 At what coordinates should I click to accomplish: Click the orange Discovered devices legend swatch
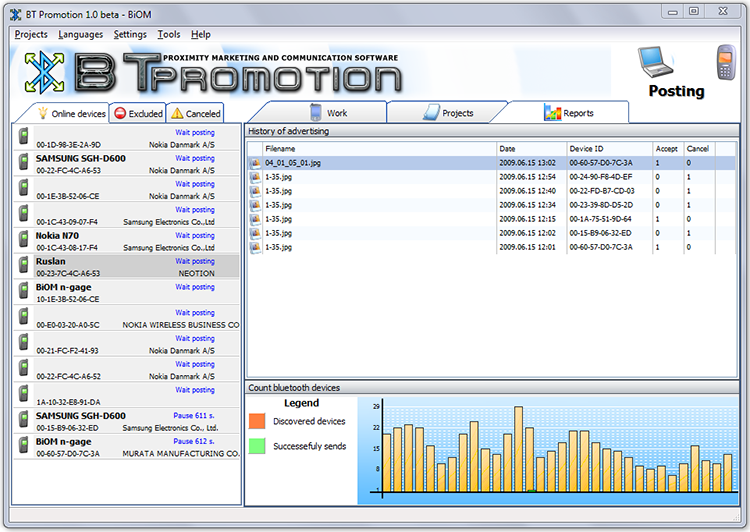[257, 421]
